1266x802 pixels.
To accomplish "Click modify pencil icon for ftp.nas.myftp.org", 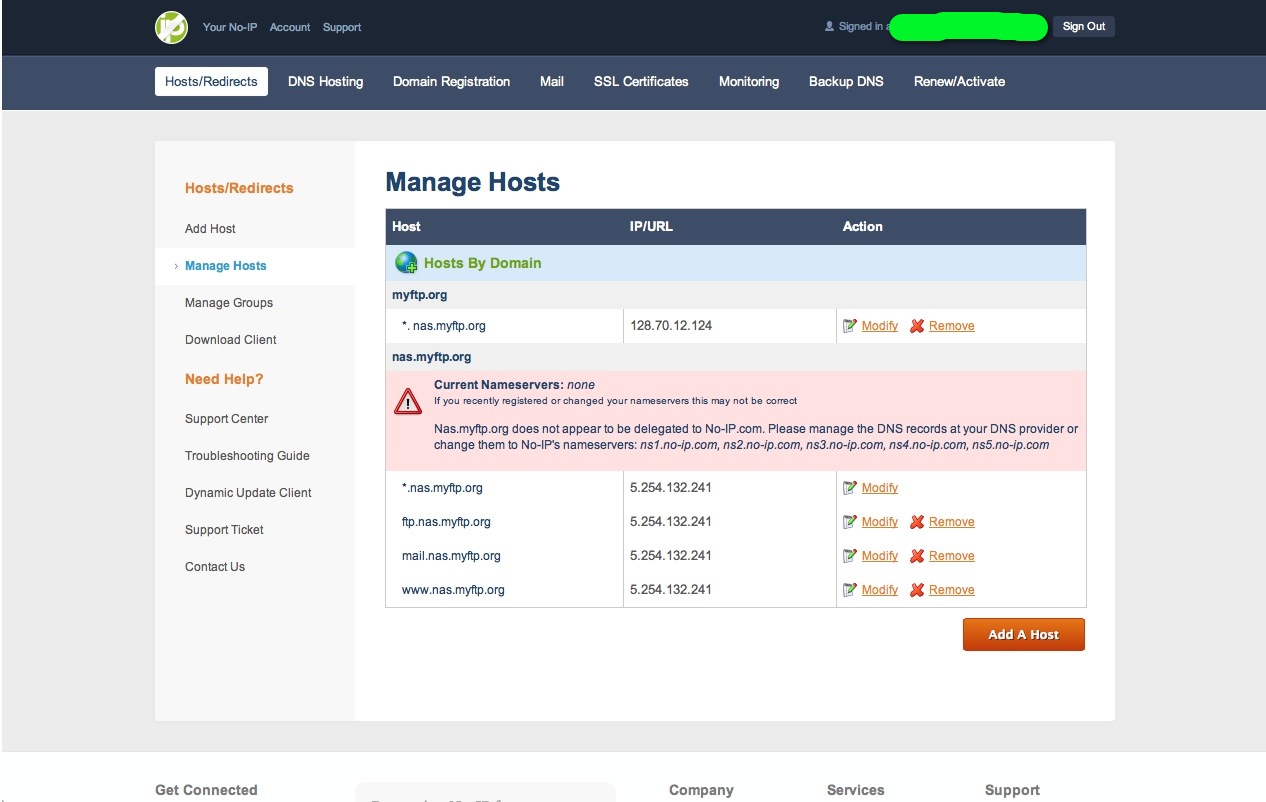I will tap(850, 522).
